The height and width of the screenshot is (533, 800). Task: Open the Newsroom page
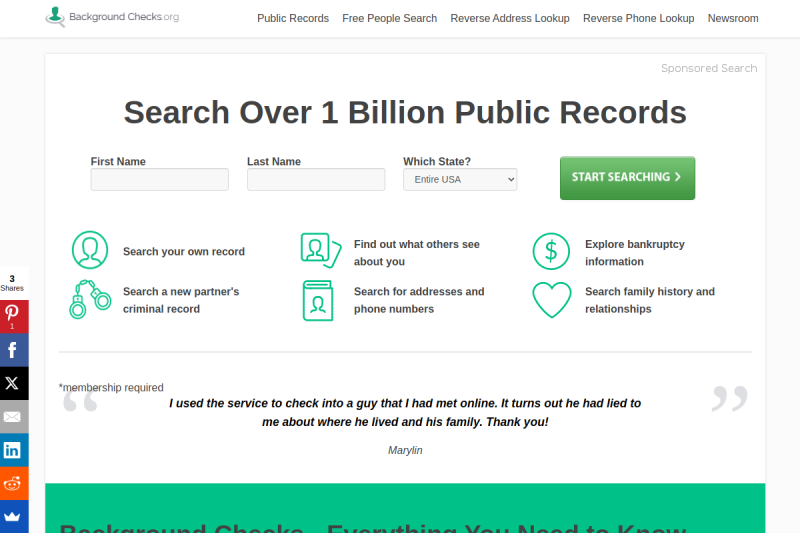coord(733,18)
